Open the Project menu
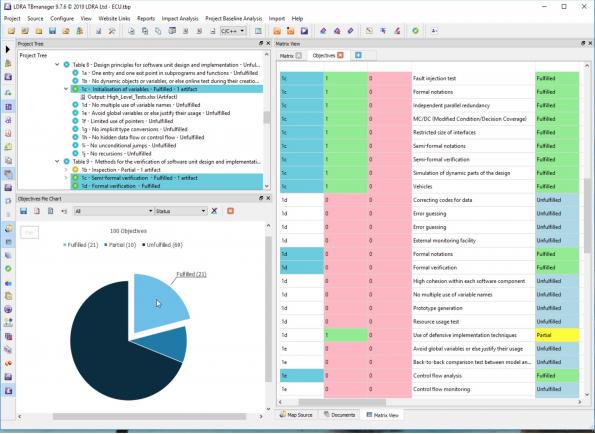 click(12, 18)
